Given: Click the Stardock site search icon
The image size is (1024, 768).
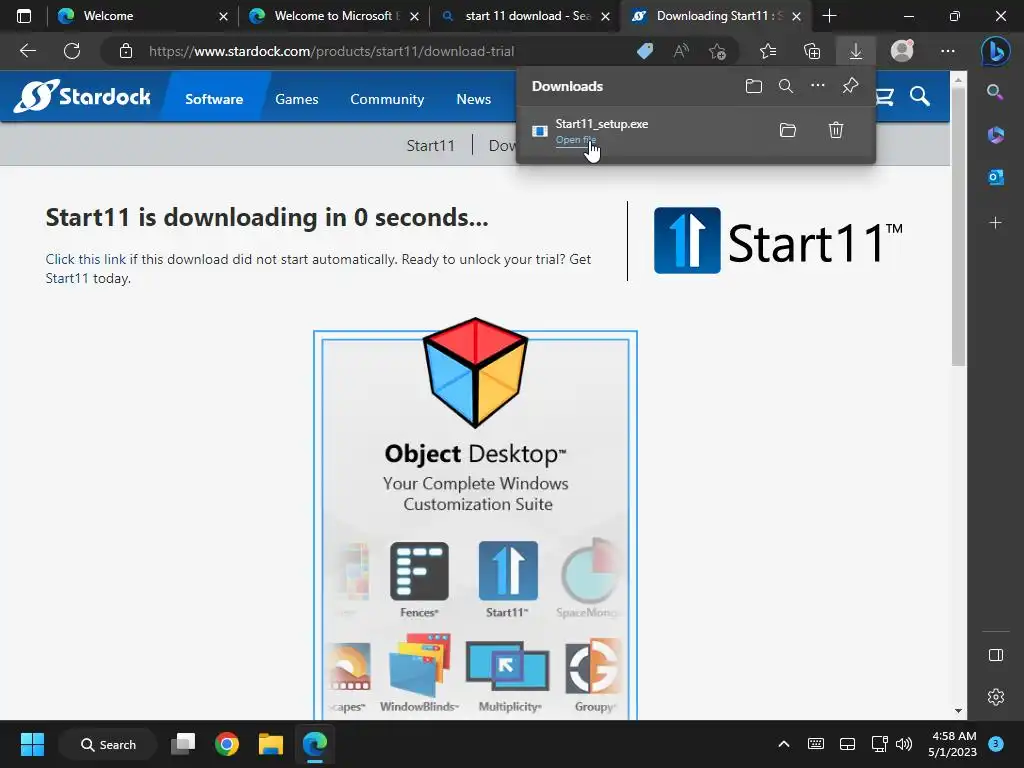Looking at the screenshot, I should 920,97.
